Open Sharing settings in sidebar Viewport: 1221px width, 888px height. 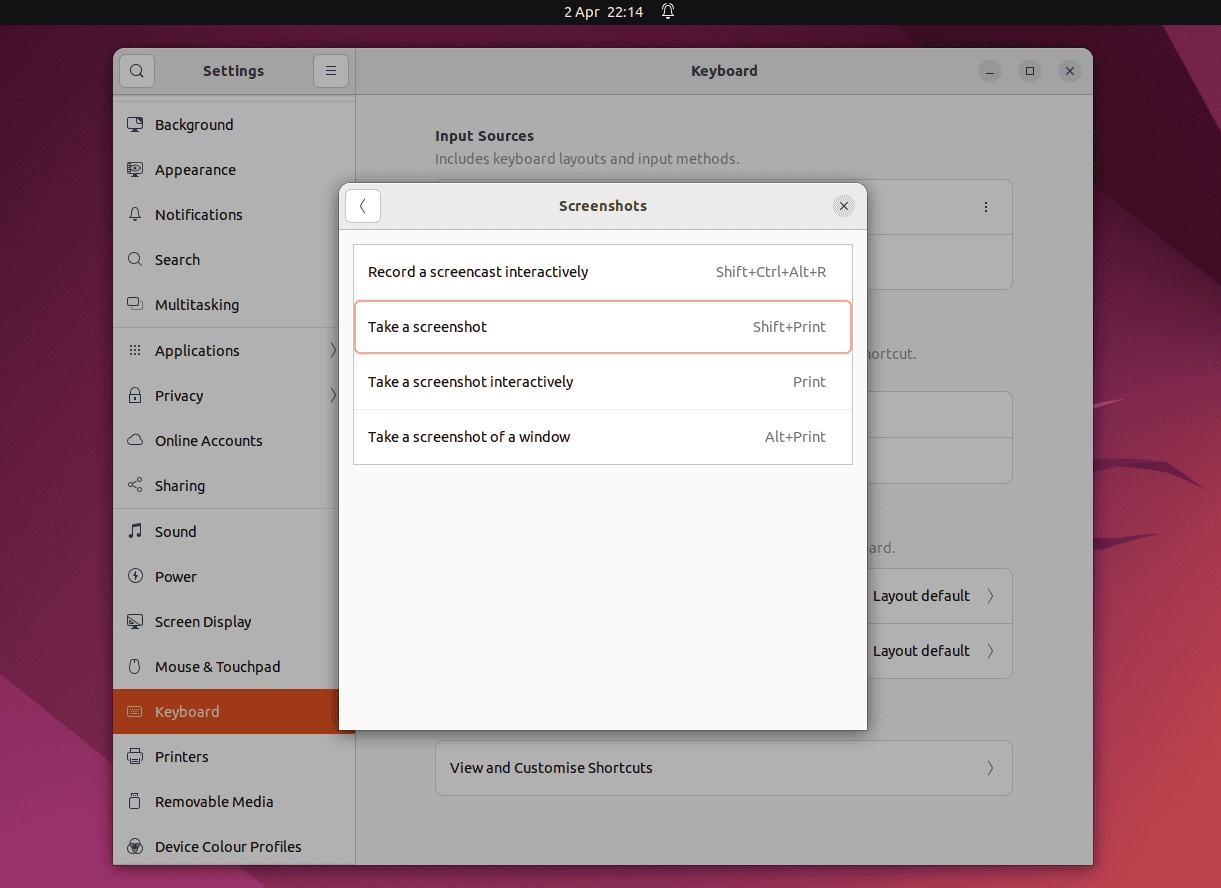click(234, 485)
